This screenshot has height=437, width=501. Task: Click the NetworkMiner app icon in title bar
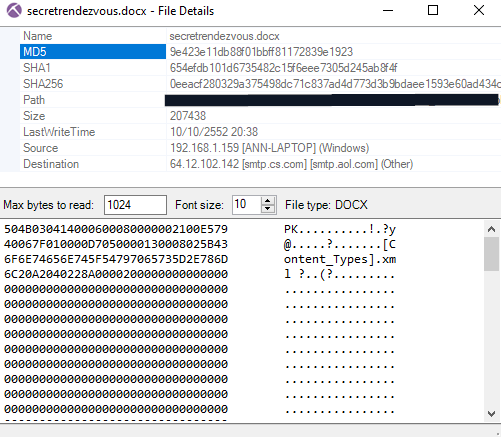point(14,11)
